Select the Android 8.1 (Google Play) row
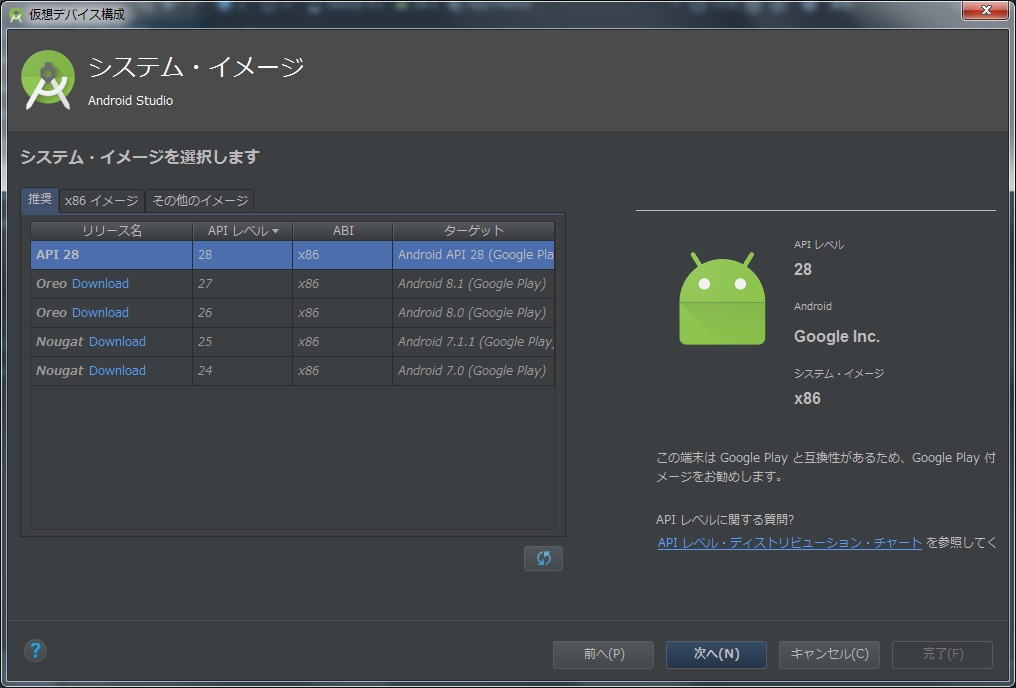Viewport: 1016px width, 688px height. tap(293, 284)
